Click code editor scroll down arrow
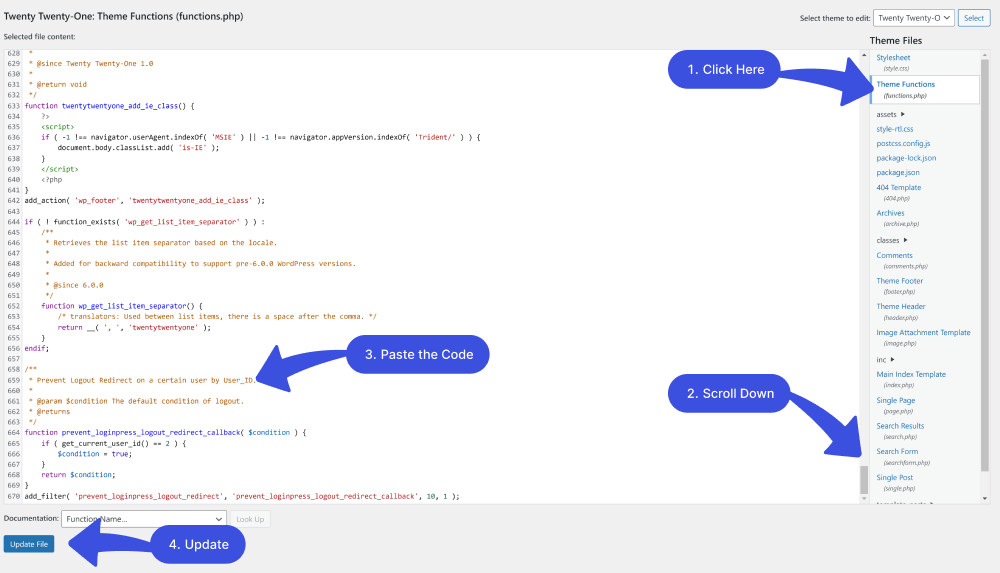The image size is (1000, 573). click(864, 498)
